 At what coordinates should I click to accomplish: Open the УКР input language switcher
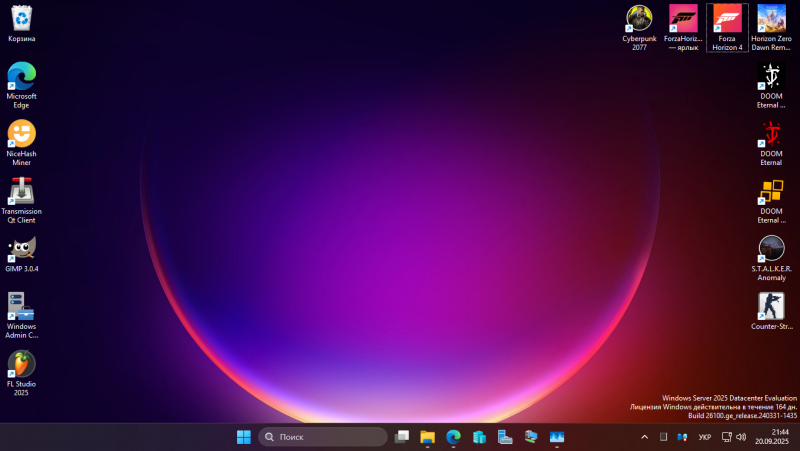705,437
